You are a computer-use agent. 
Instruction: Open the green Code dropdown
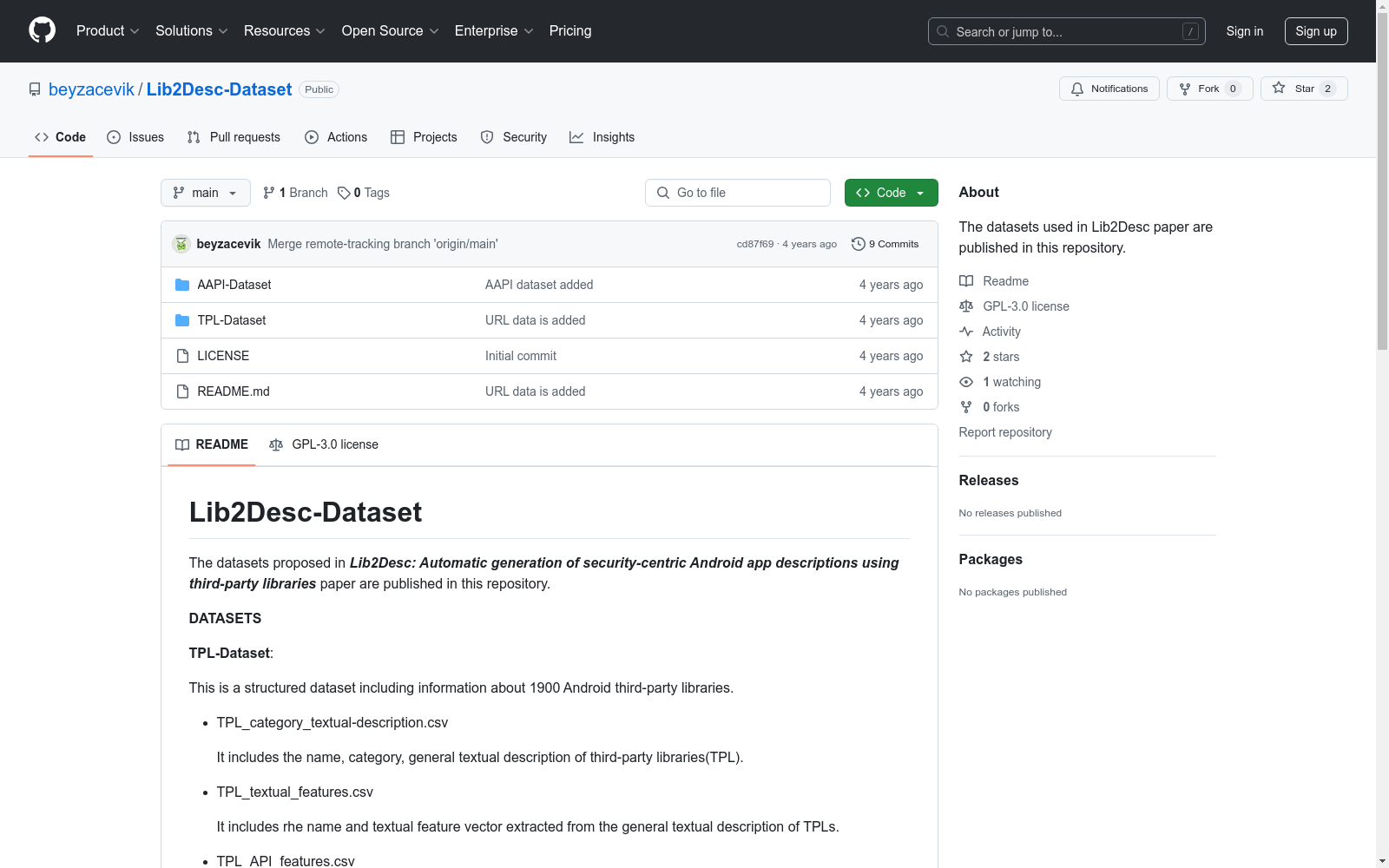click(891, 193)
